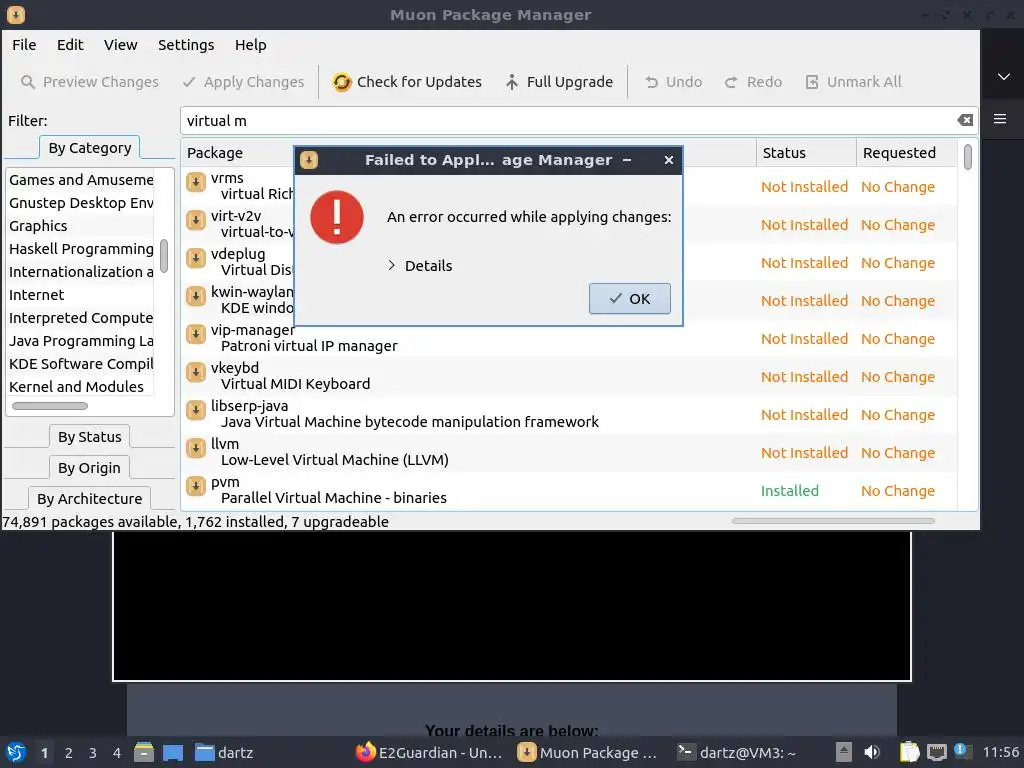Open the File menu
The image size is (1024, 768).
pyautogui.click(x=24, y=45)
